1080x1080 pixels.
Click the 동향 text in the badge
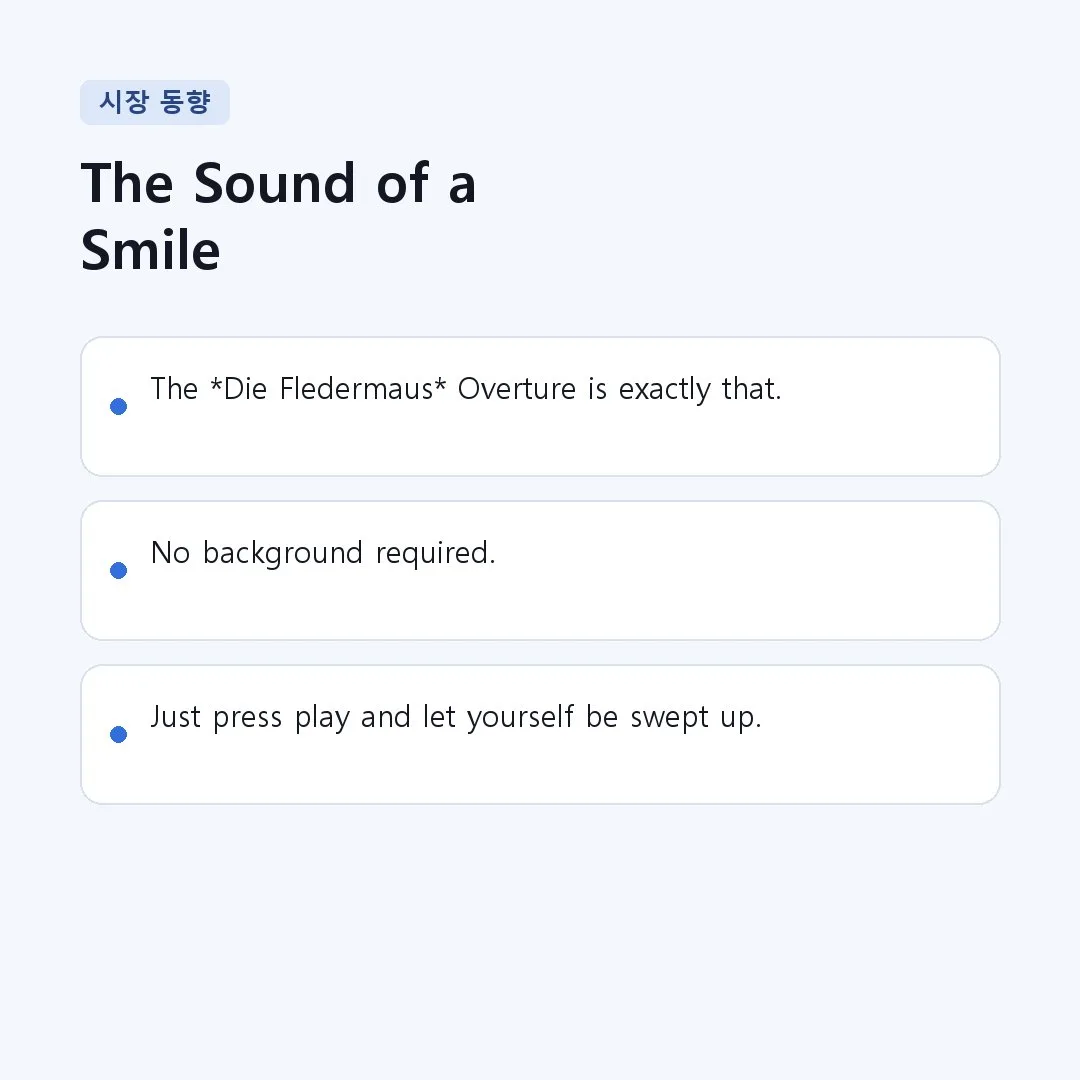pos(185,102)
